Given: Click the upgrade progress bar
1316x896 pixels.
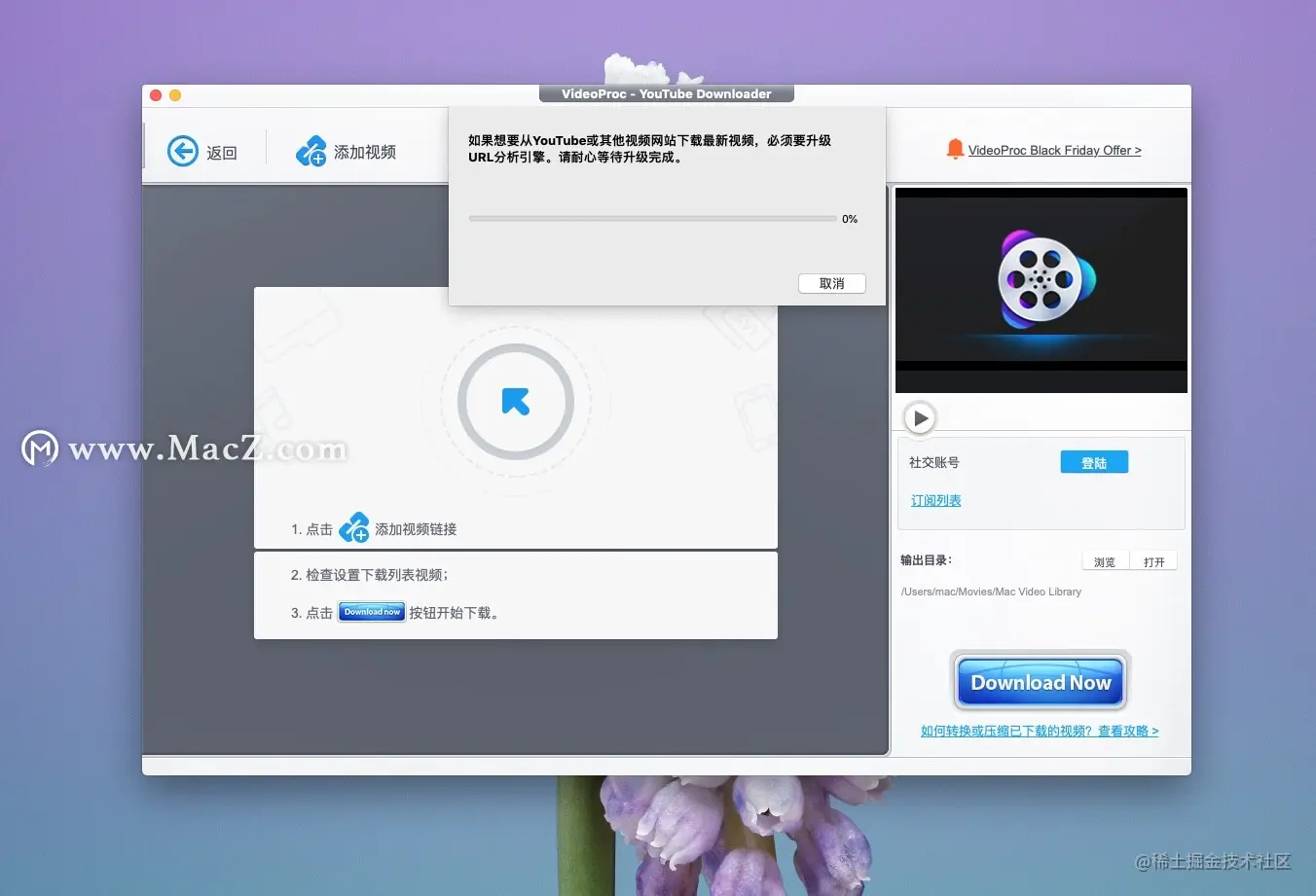Looking at the screenshot, I should (652, 219).
